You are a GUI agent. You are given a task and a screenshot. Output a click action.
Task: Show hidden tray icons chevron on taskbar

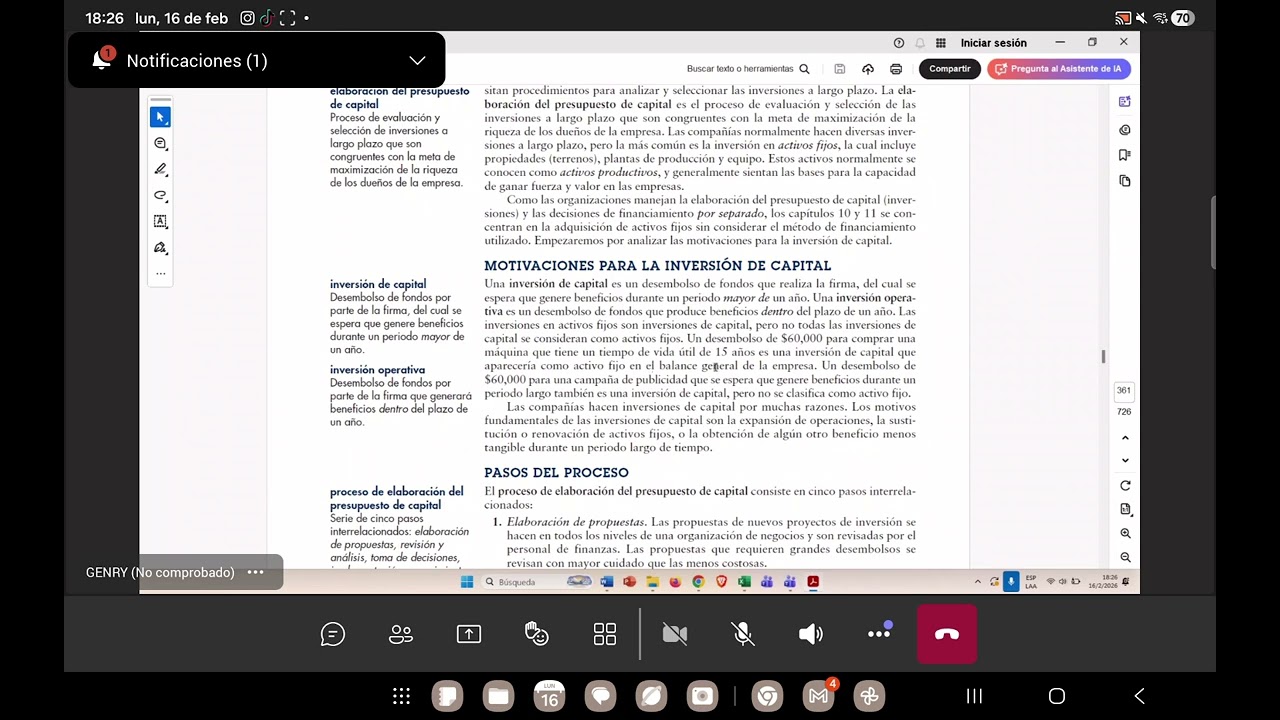978,582
